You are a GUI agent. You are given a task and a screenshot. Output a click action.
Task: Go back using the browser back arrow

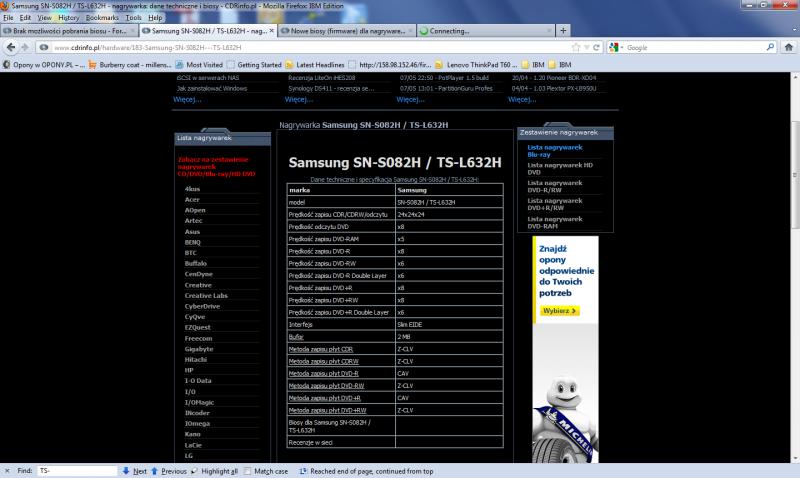point(11,47)
